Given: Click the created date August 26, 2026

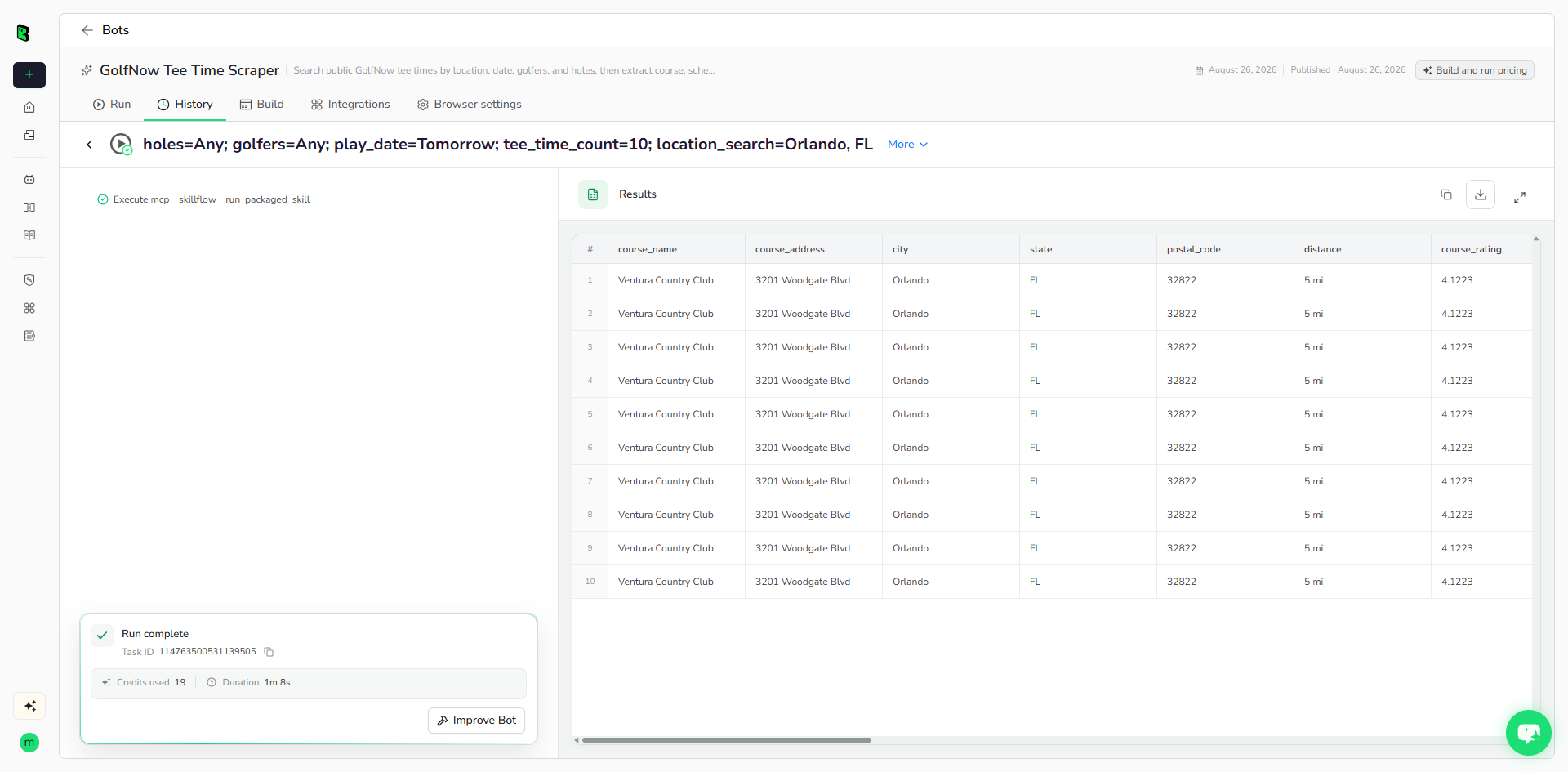Looking at the screenshot, I should click(x=1242, y=70).
